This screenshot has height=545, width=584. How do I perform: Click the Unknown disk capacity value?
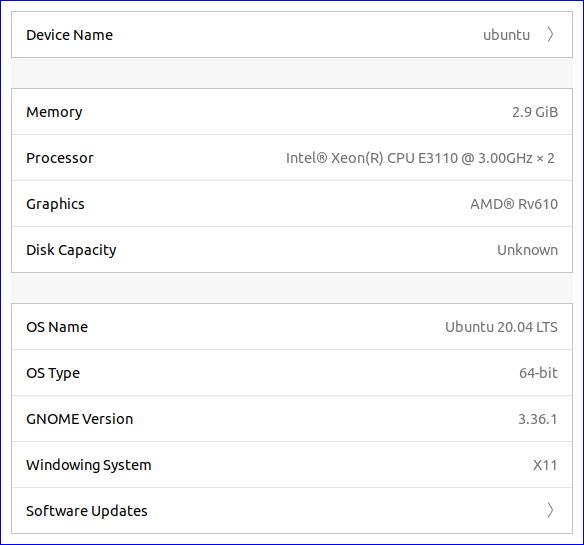point(527,250)
